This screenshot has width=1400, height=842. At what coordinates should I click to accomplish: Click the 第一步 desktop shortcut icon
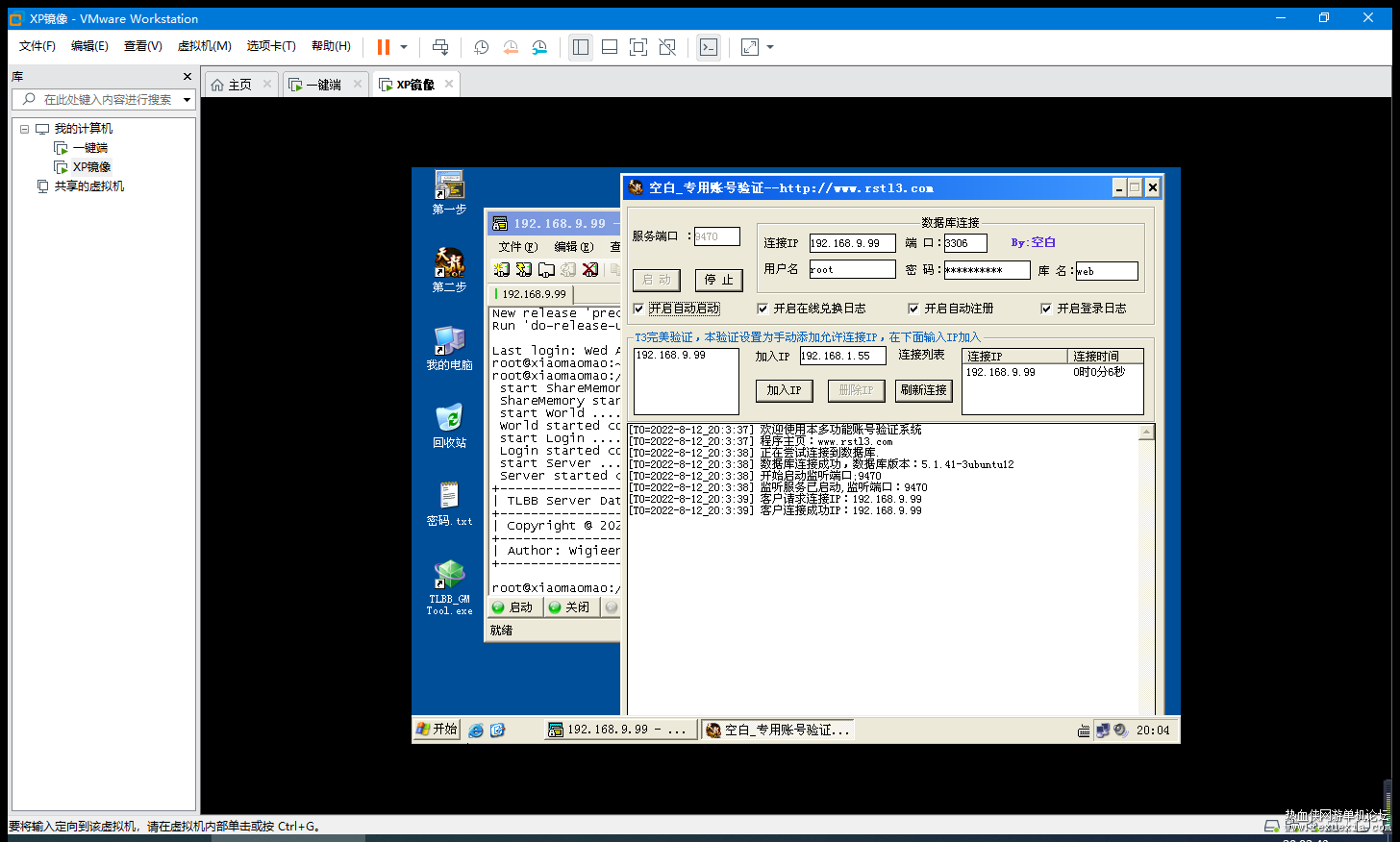pos(449,192)
